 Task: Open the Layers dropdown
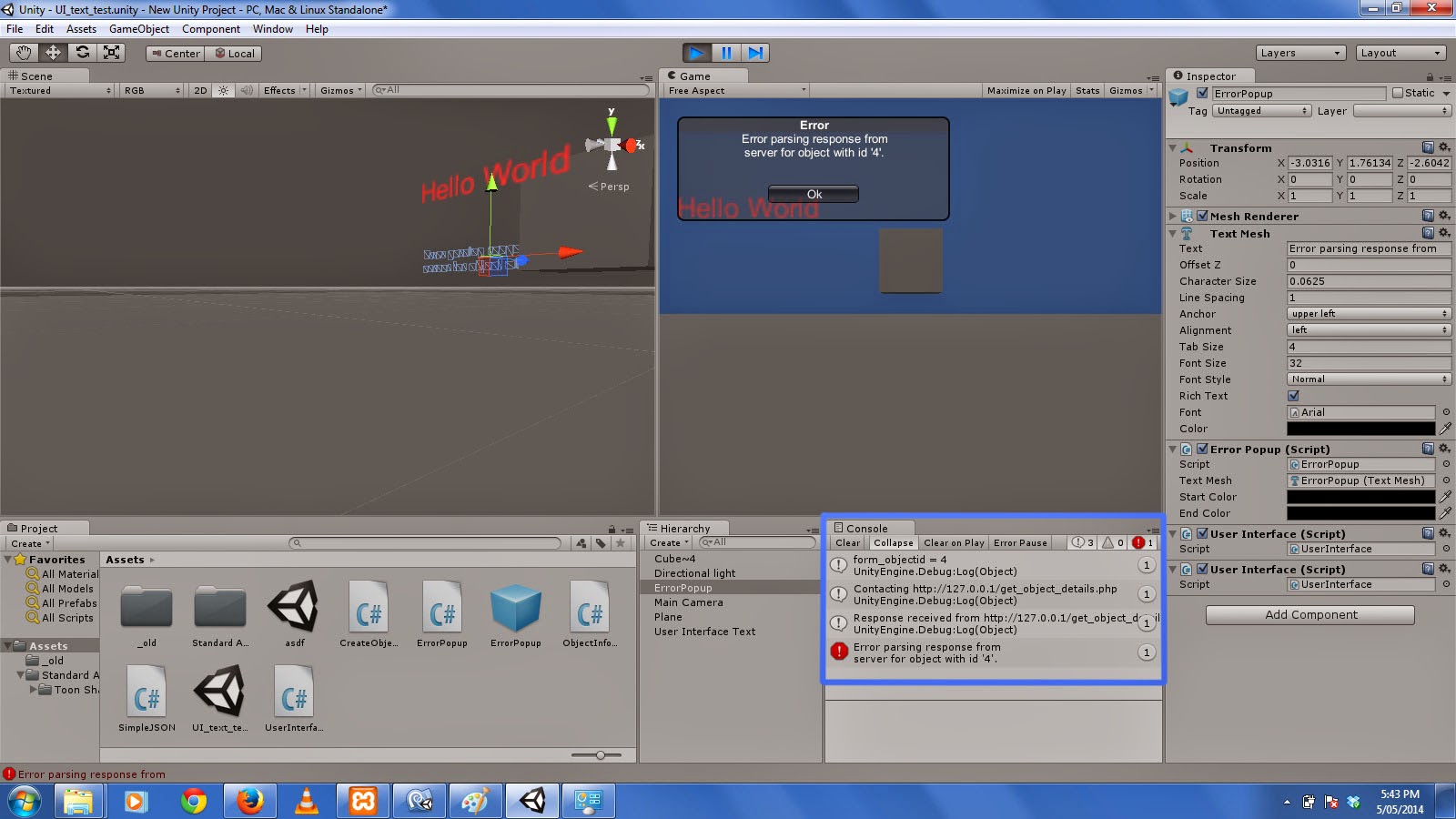tap(1300, 53)
